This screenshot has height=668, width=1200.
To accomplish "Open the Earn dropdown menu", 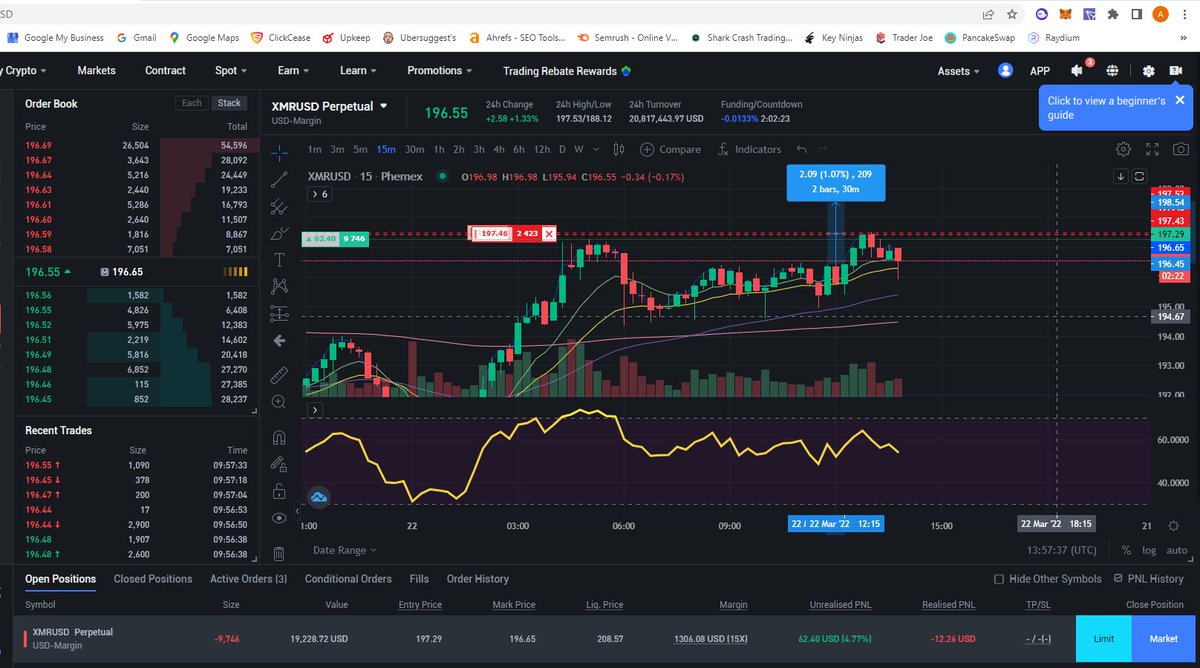I will 293,71.
